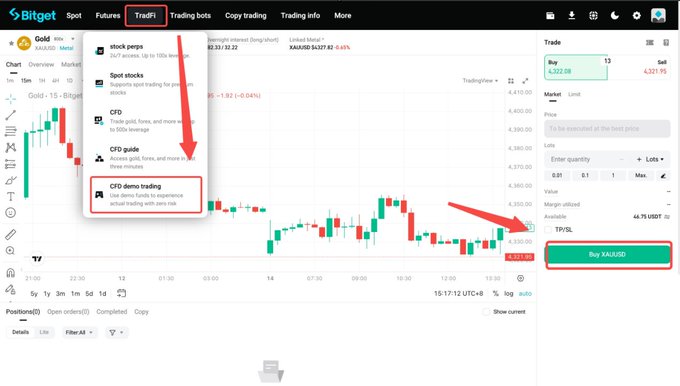
Task: Expand the Gold symbol selector arrow
Action: pyautogui.click(x=73, y=39)
